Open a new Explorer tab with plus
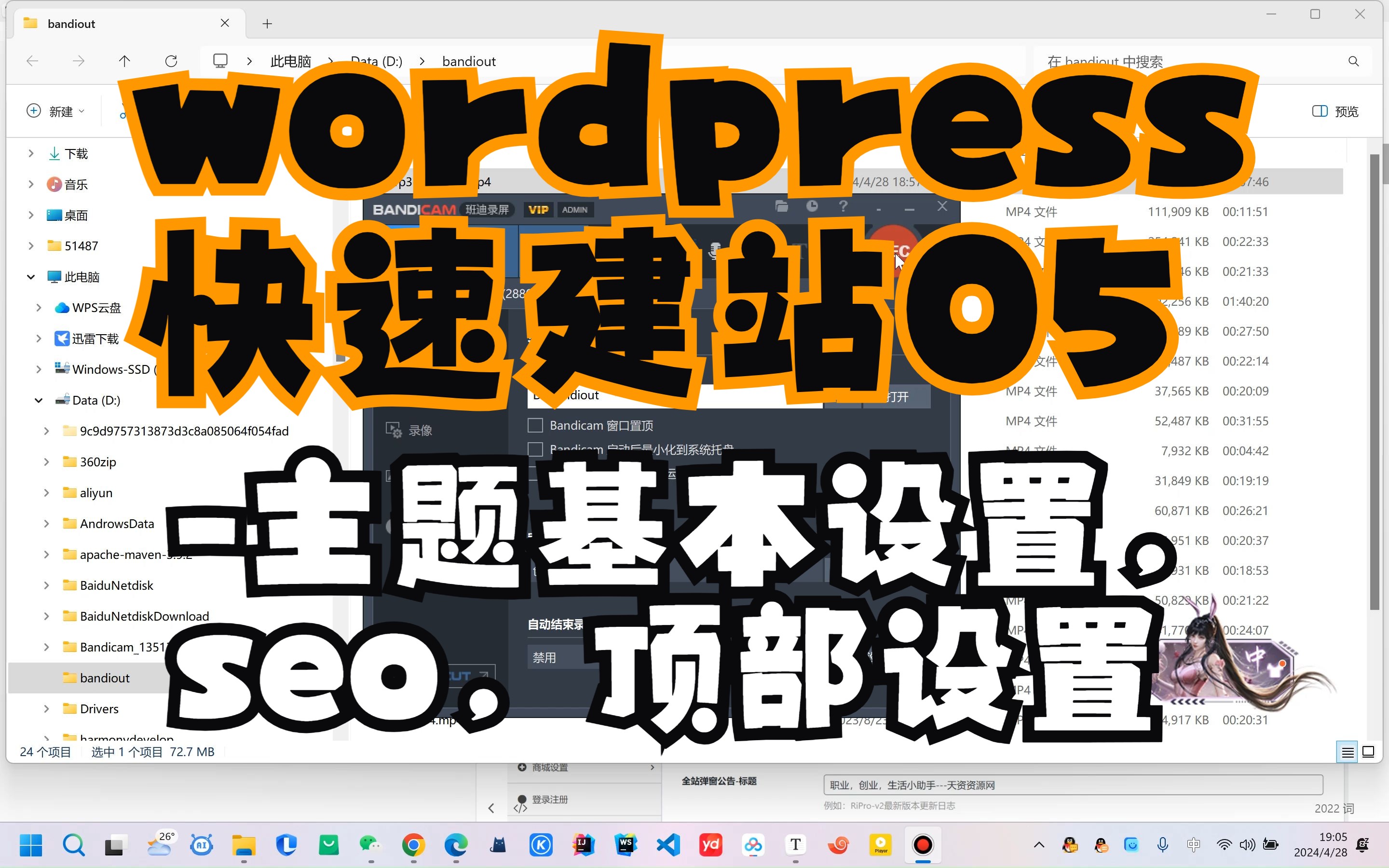 pyautogui.click(x=267, y=24)
